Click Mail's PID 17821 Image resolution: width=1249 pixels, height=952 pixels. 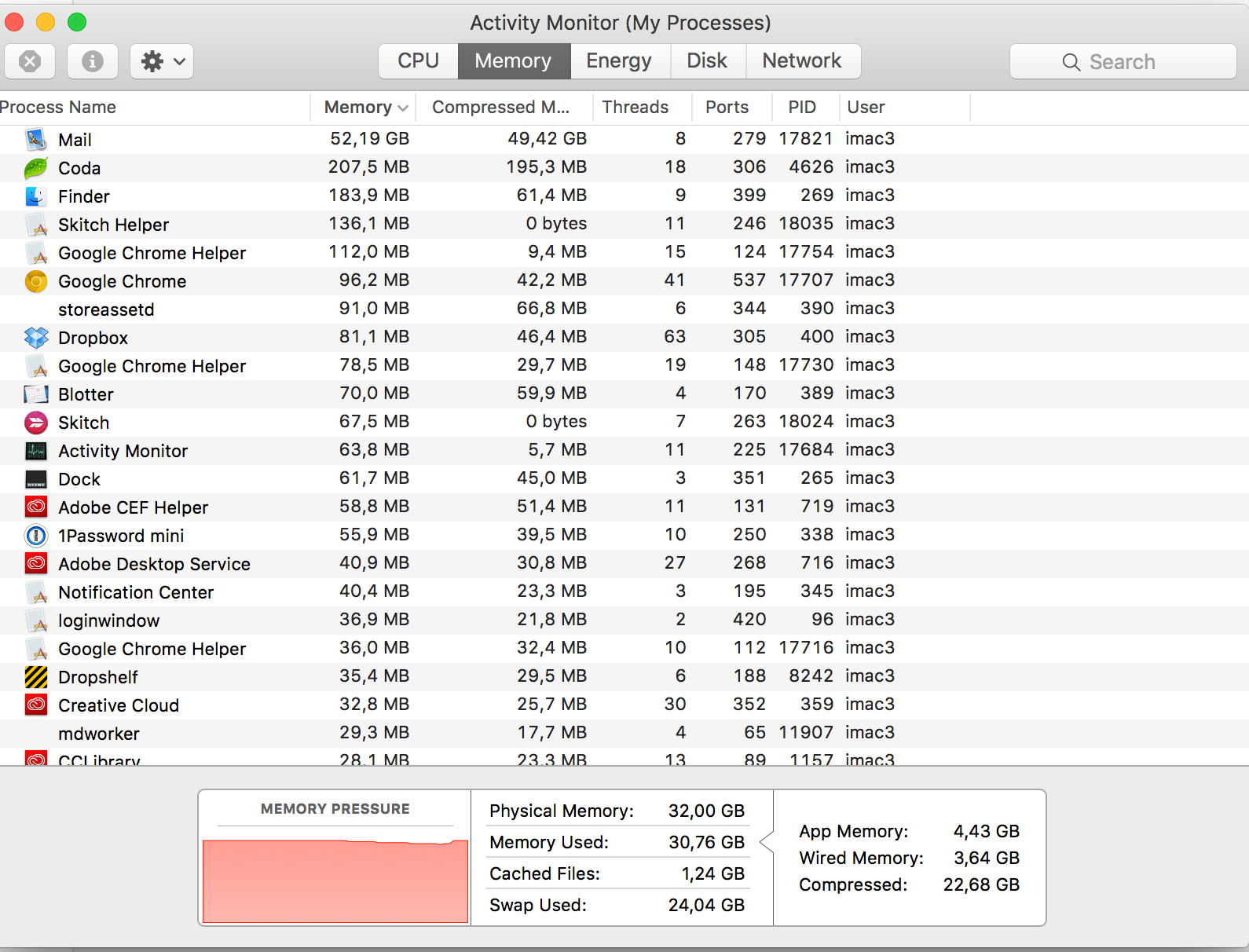coord(806,139)
